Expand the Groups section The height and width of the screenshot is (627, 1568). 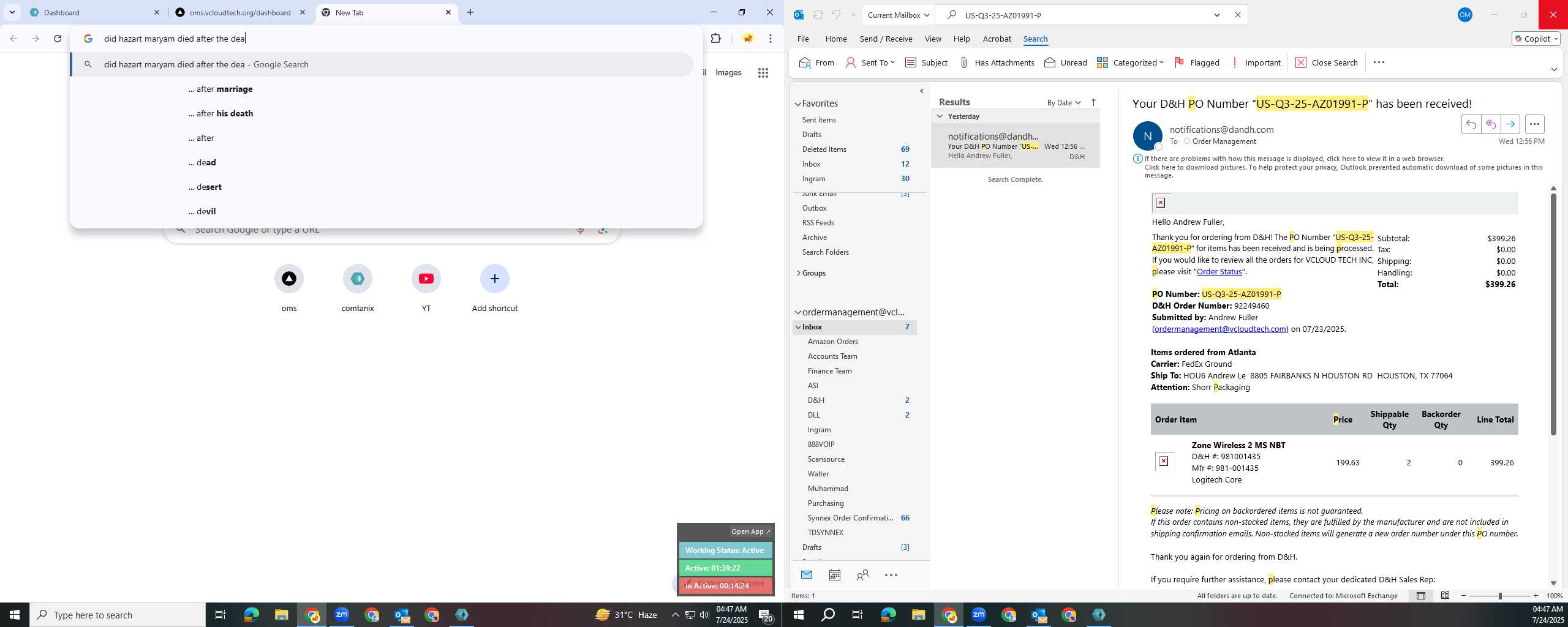798,273
